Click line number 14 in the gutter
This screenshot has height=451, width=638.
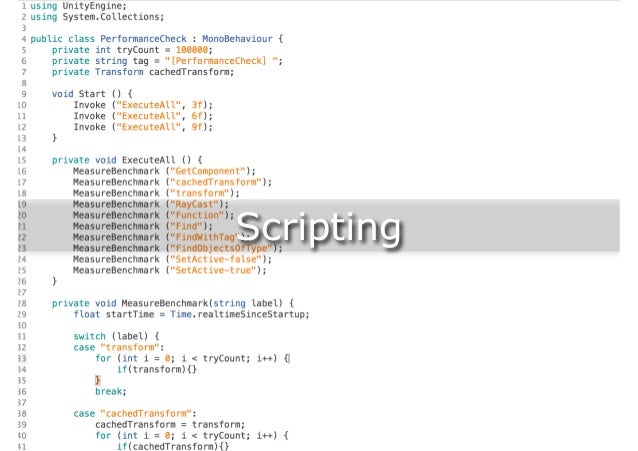(22, 149)
